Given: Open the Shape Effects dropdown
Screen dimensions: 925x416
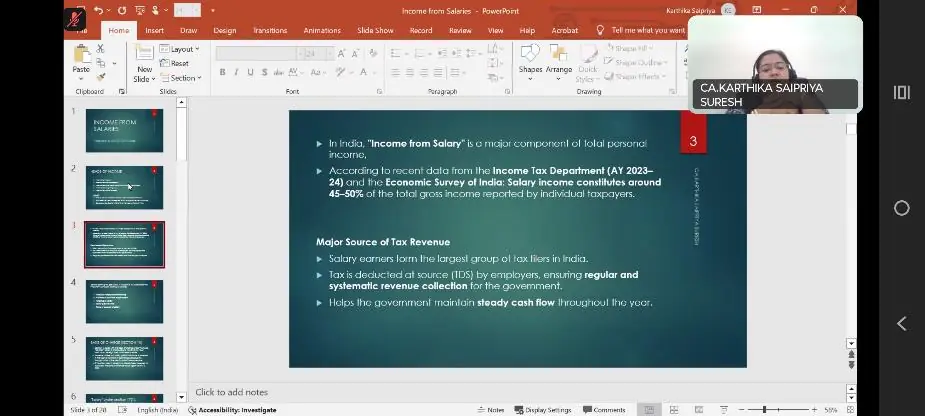Looking at the screenshot, I should click(636, 76).
